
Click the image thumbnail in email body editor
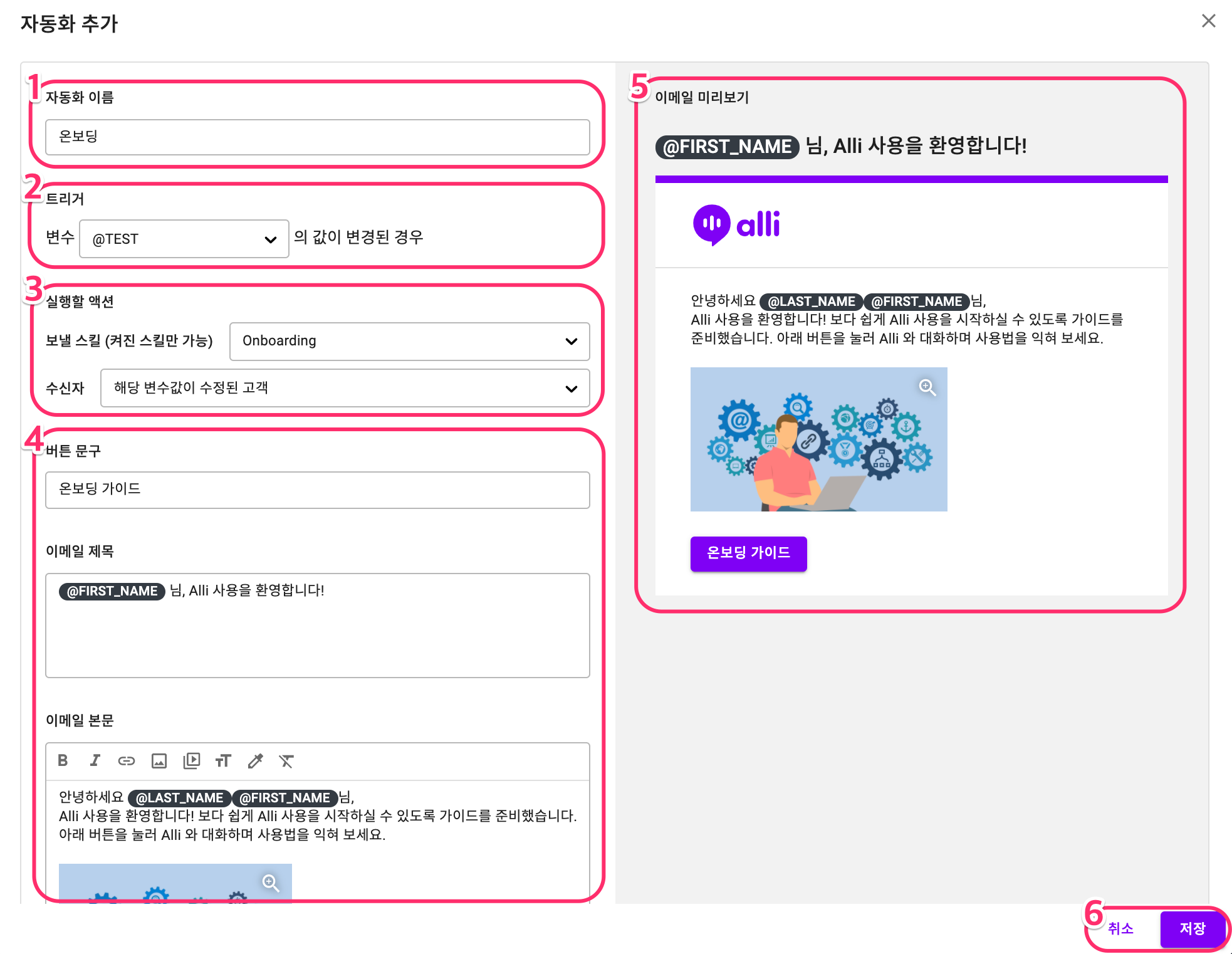tap(175, 883)
